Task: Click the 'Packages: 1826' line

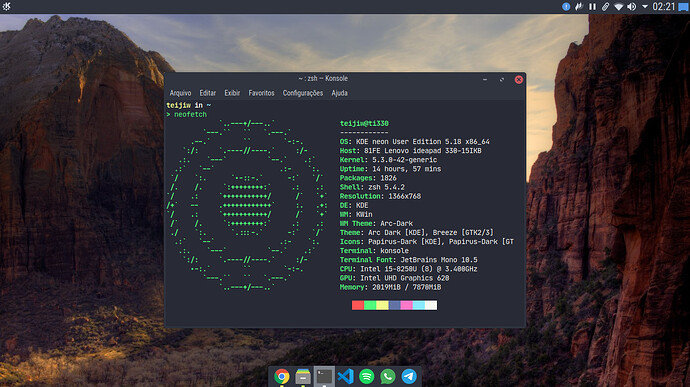Action: pos(368,178)
